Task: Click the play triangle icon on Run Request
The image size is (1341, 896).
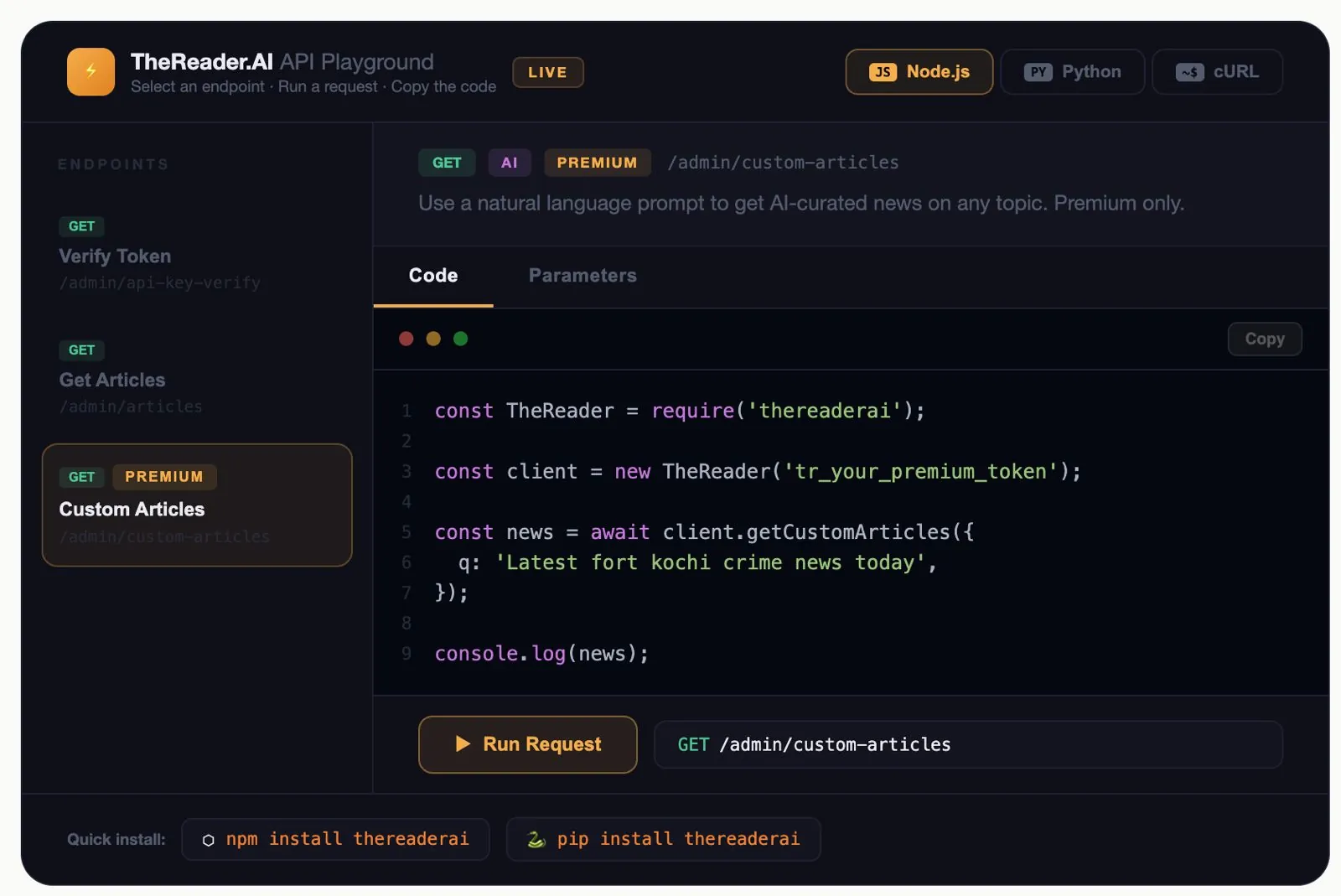Action: (463, 743)
